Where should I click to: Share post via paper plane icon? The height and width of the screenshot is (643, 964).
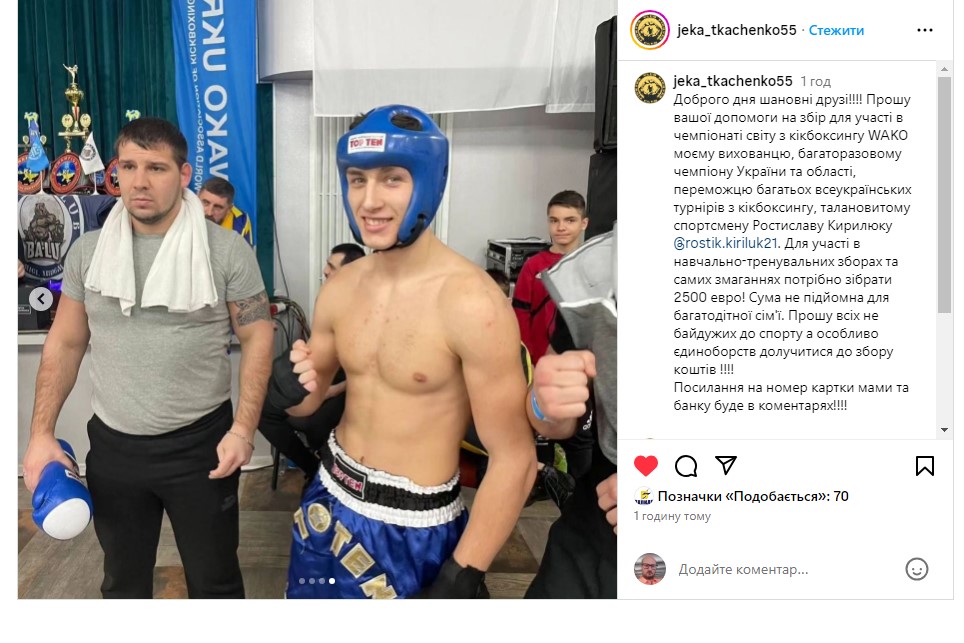point(725,465)
